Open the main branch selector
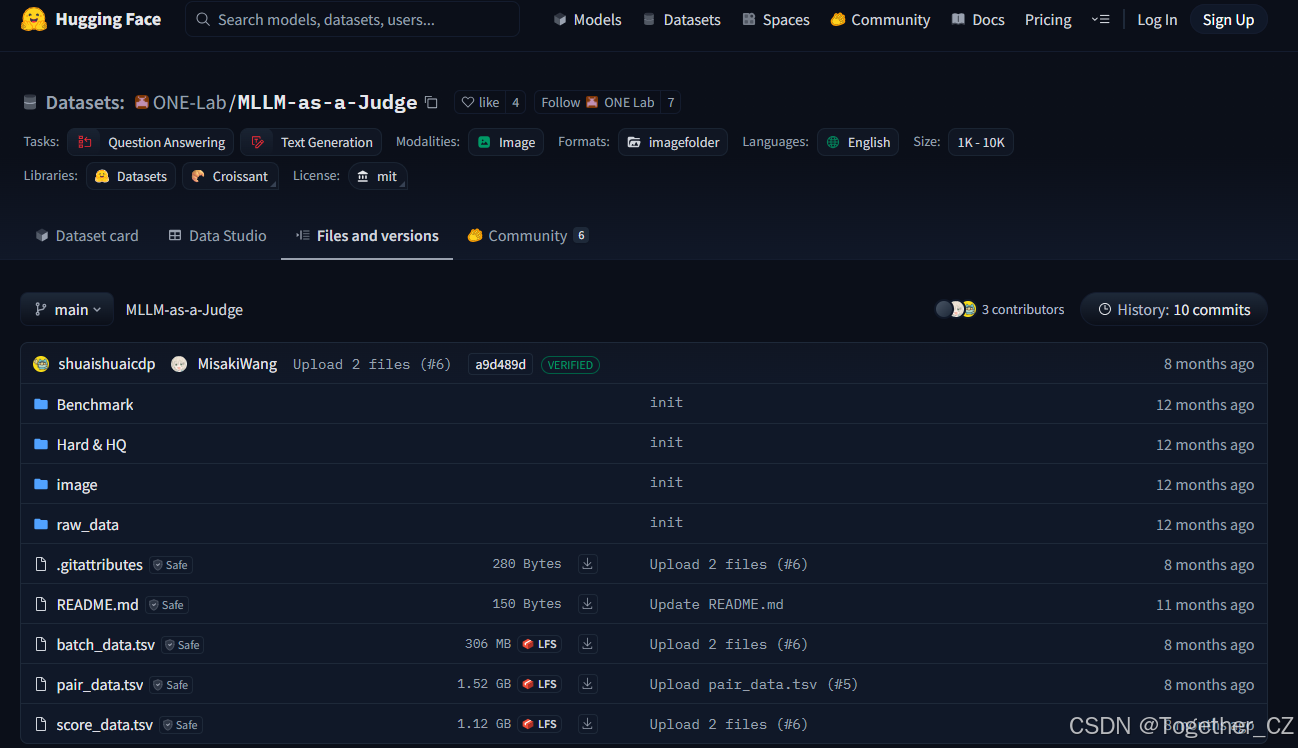 pos(66,309)
